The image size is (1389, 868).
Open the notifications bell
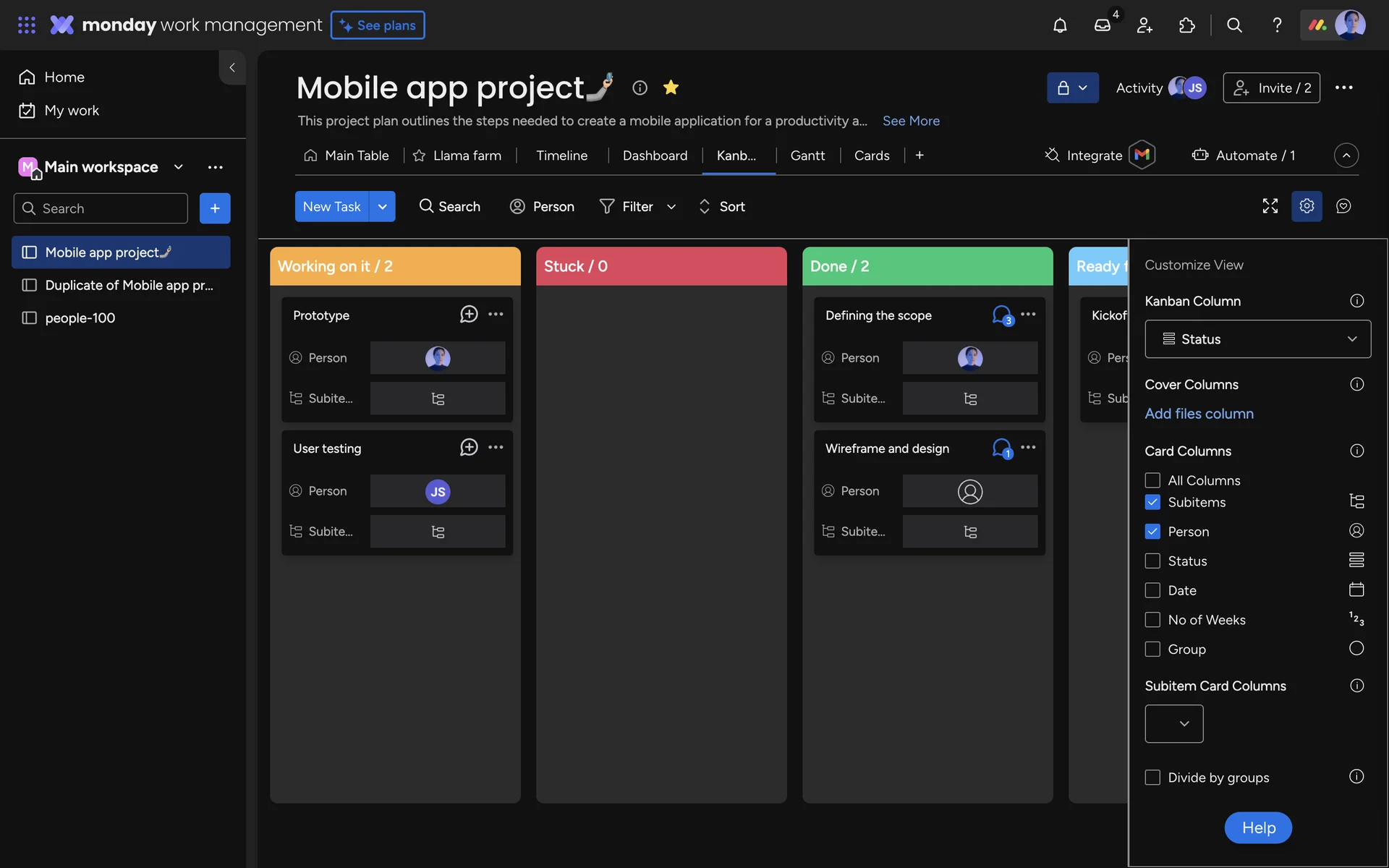[x=1060, y=25]
